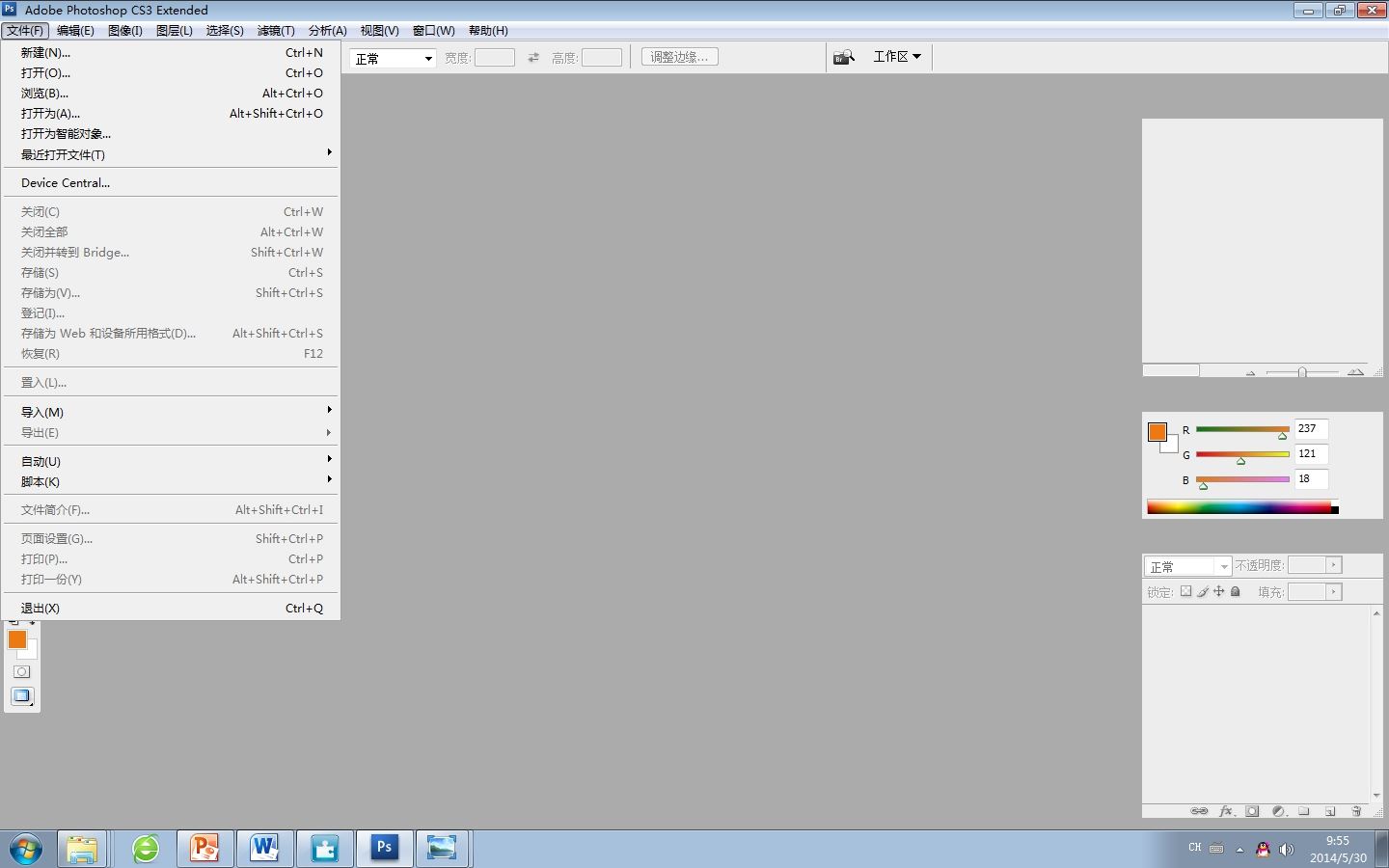1389x868 pixels.
Task: Choose 退出(X) to quit Photoshop
Action: [x=171, y=608]
